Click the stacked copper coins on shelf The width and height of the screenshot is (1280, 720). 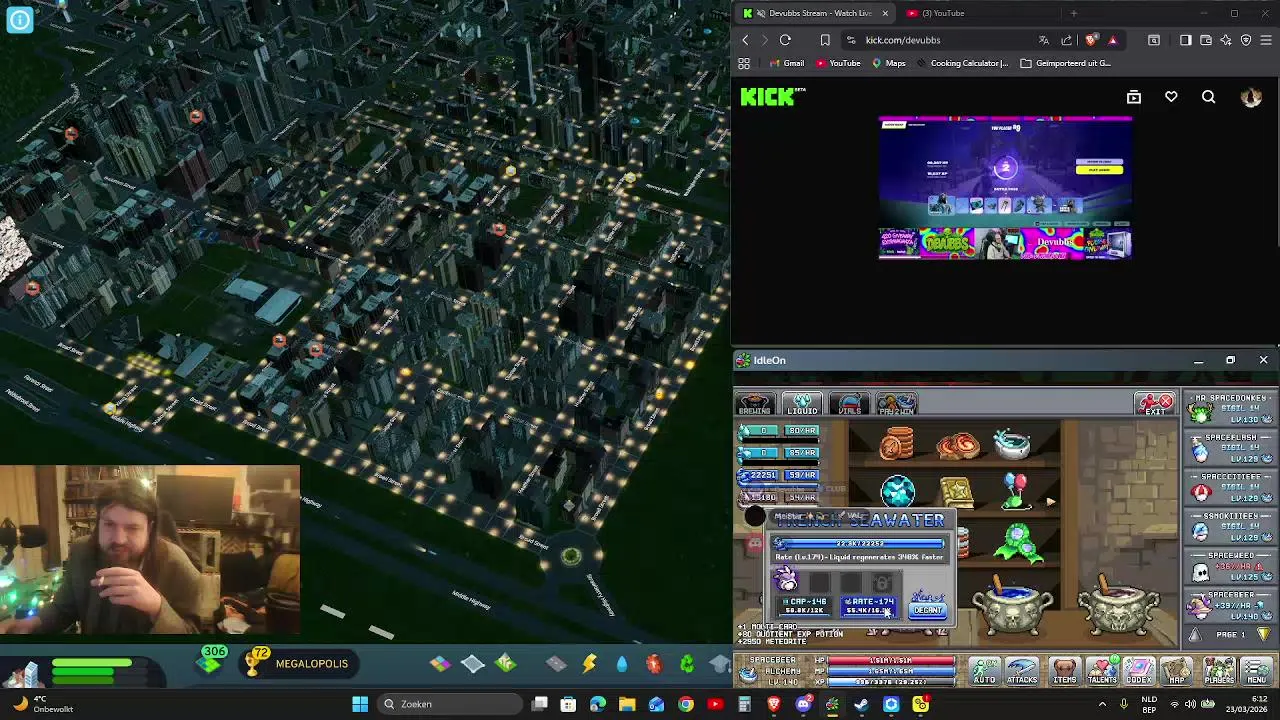click(897, 443)
